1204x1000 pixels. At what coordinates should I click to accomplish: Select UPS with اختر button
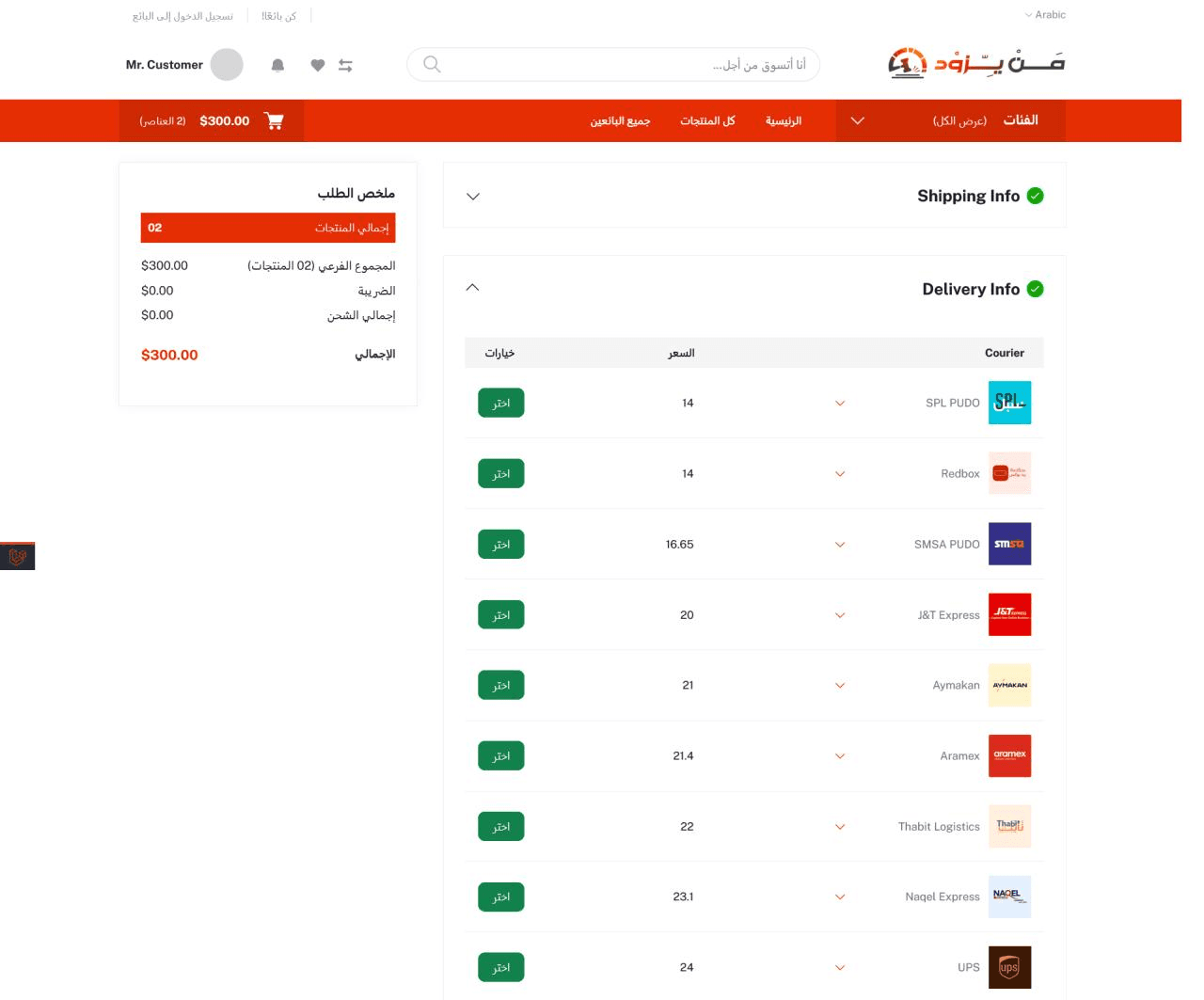501,967
